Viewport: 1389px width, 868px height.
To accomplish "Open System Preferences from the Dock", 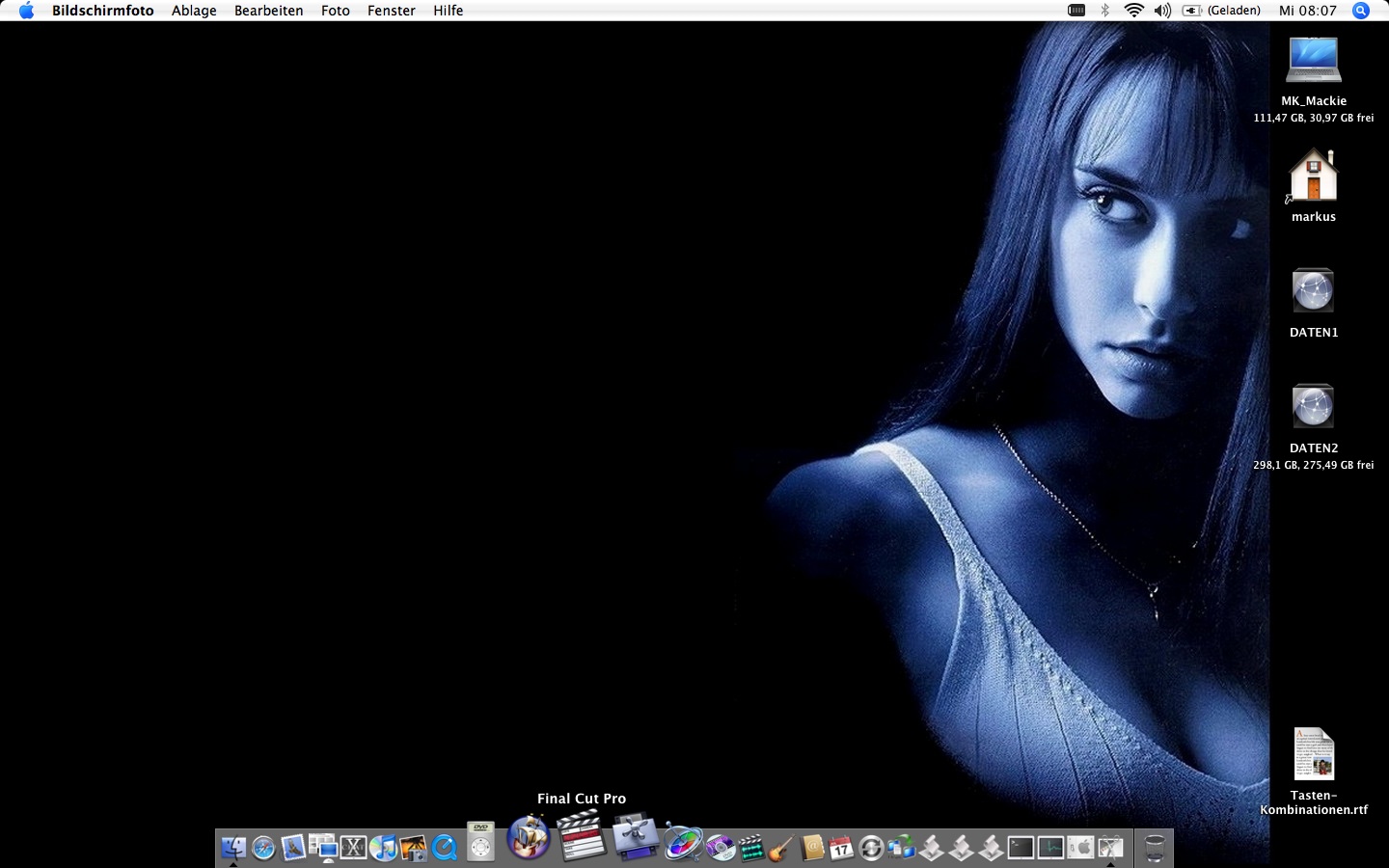I will tap(1080, 848).
